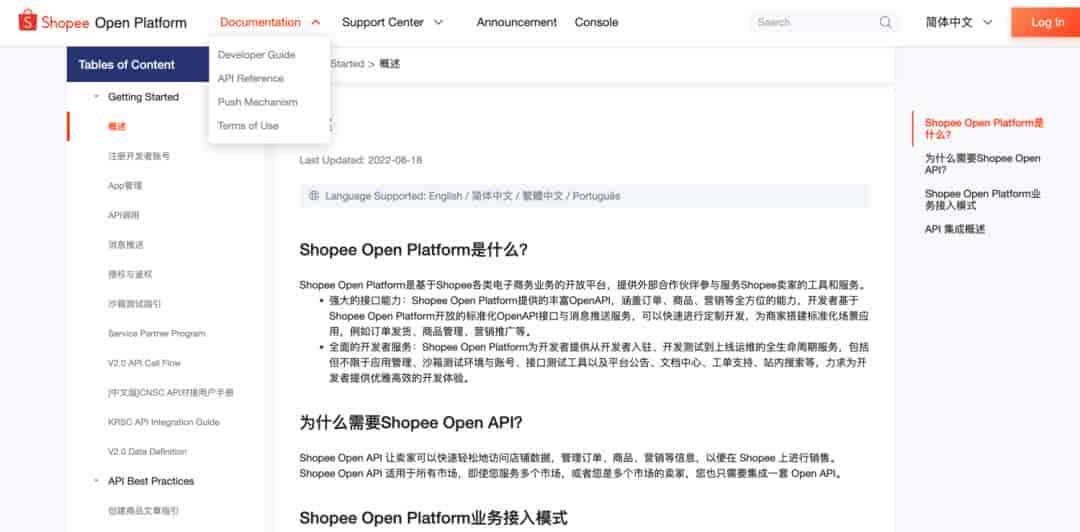1080x532 pixels.
Task: Click the search magnifier icon
Action: (885, 22)
